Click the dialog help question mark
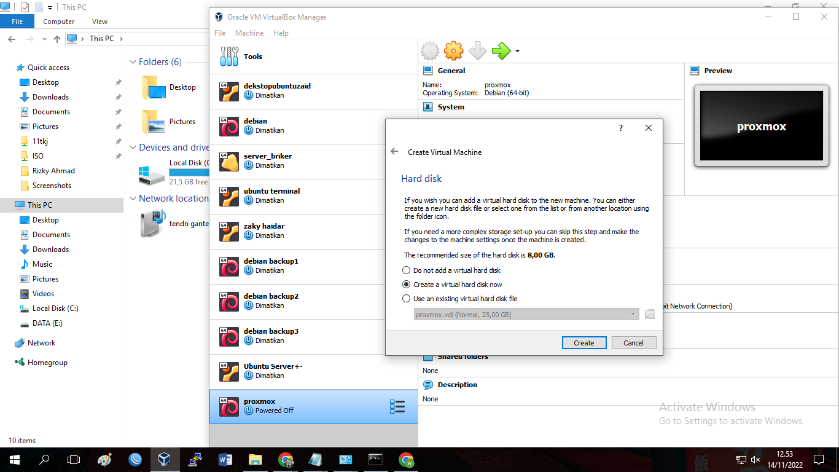Image resolution: width=839 pixels, height=472 pixels. (x=621, y=128)
